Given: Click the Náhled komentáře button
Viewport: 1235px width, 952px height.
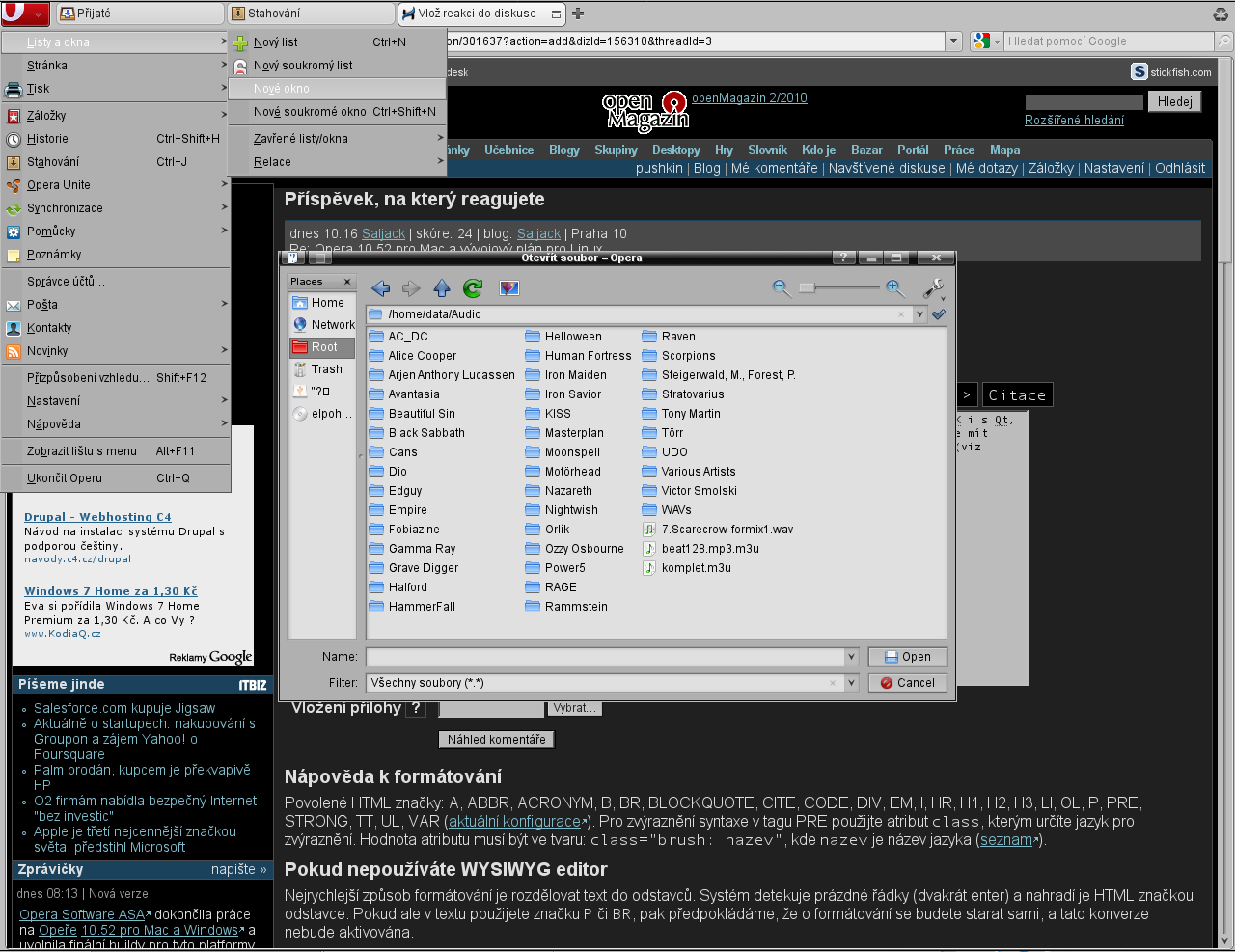Looking at the screenshot, I should [x=497, y=740].
